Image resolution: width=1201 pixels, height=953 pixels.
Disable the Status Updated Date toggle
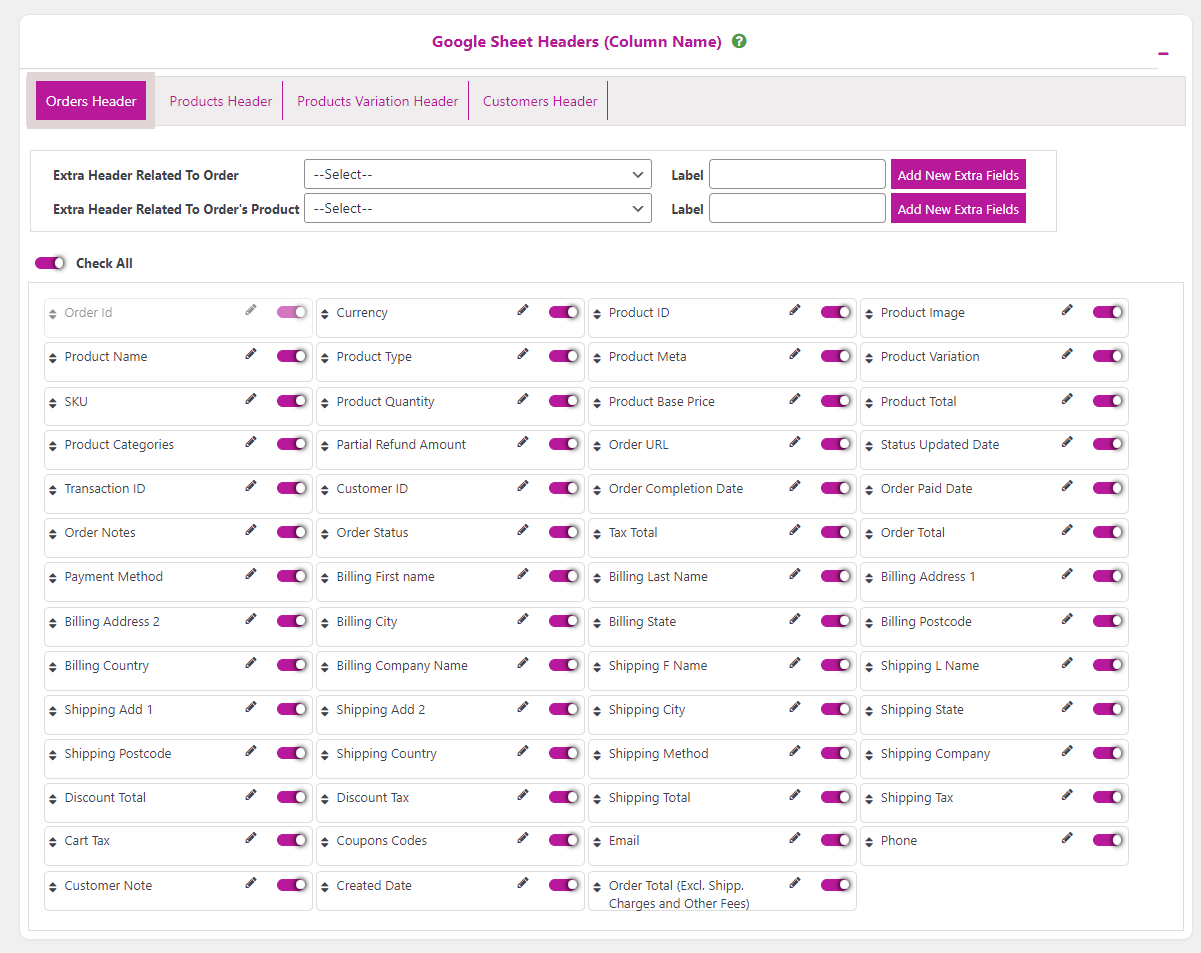coord(1108,444)
